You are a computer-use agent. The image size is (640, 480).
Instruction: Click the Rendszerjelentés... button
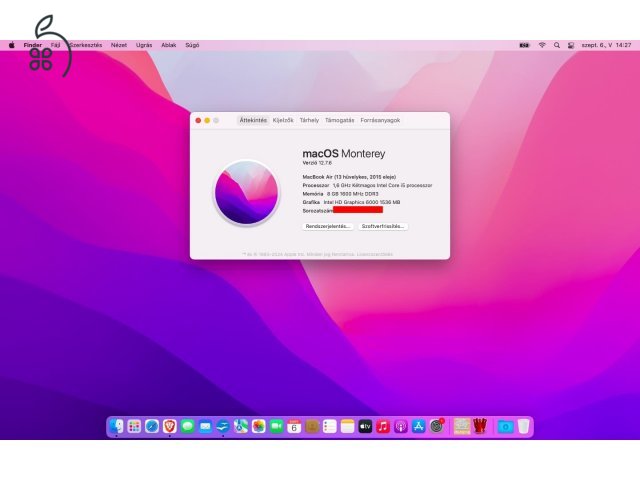click(x=328, y=226)
